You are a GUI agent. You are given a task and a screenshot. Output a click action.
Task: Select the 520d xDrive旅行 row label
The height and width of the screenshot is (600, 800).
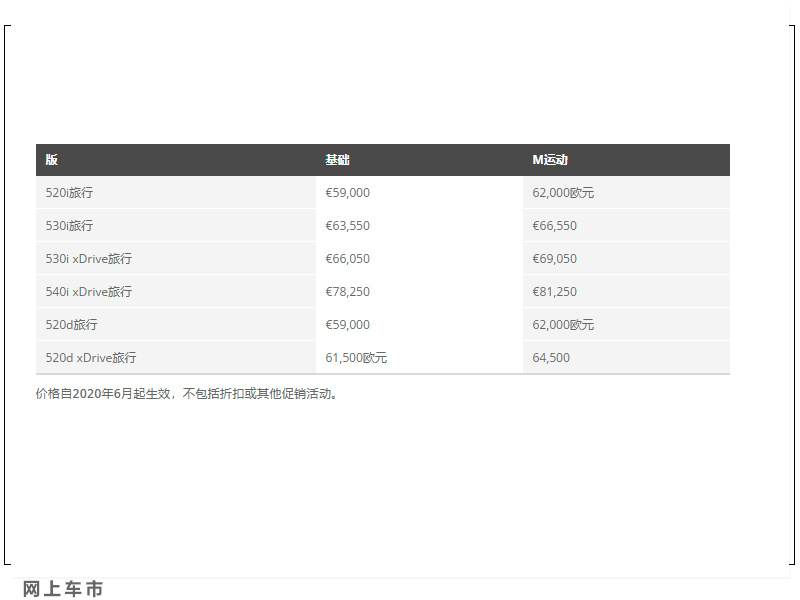coord(91,358)
